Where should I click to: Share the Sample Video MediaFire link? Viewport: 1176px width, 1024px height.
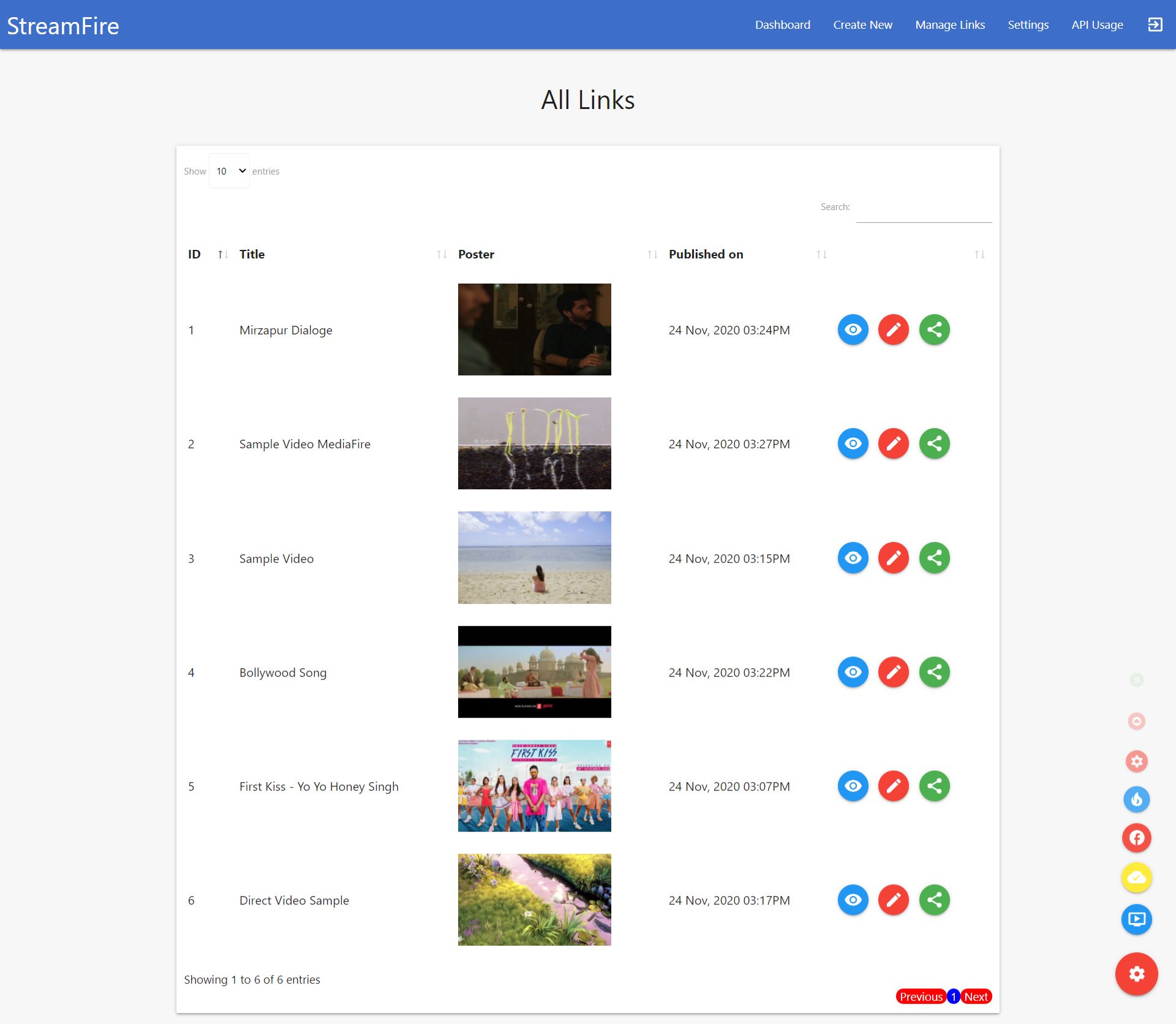tap(935, 443)
